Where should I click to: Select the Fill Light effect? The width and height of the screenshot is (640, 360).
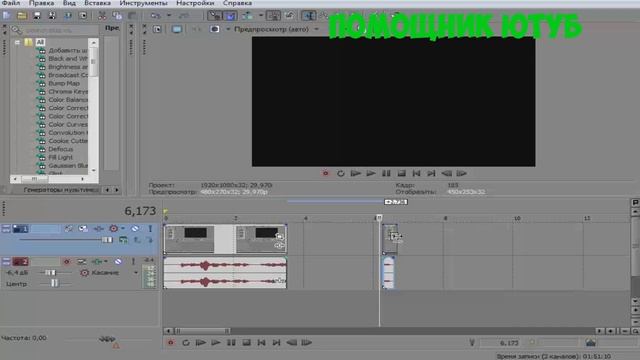[x=60, y=157]
